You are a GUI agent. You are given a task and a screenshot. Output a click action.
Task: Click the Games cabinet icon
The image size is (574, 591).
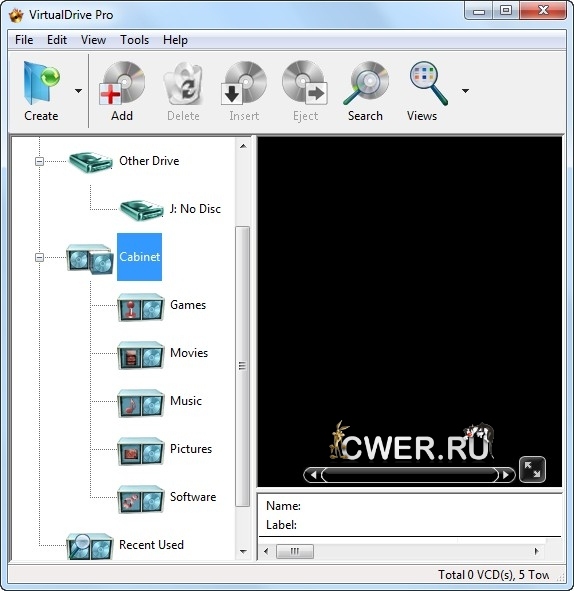(141, 308)
